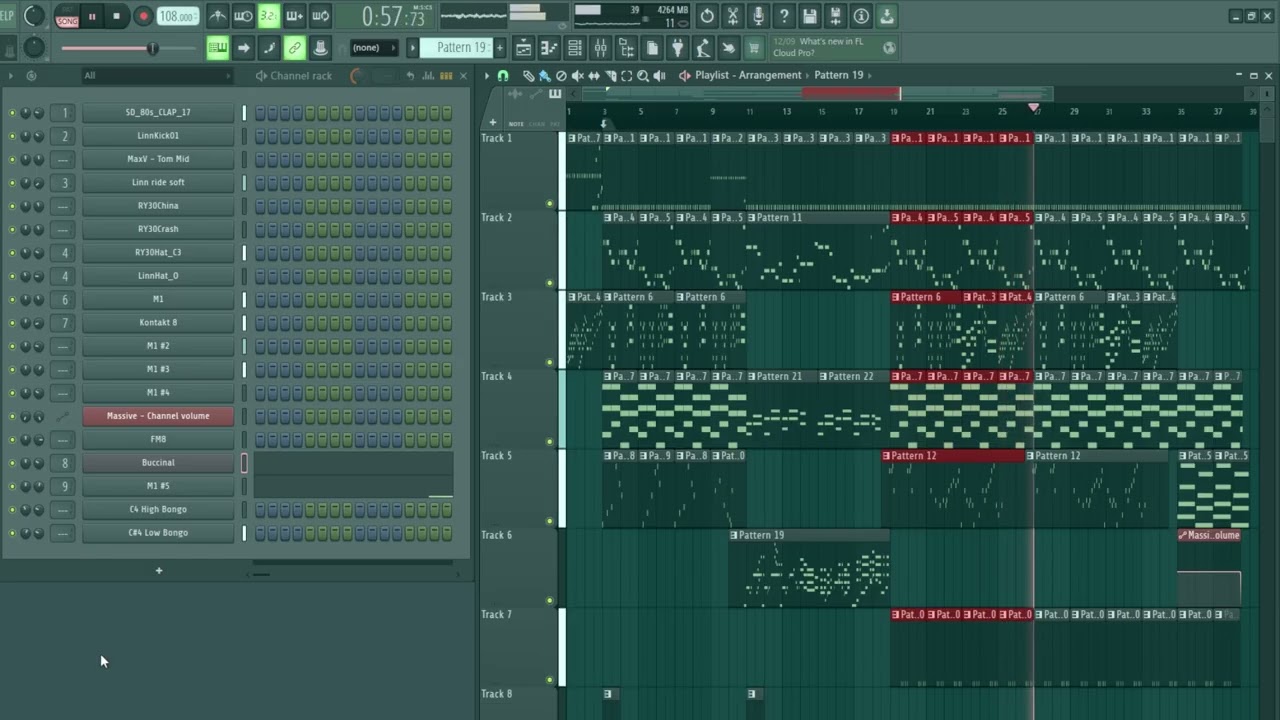Click the microphone one-click recording icon
1280x720 pixels.
(759, 16)
